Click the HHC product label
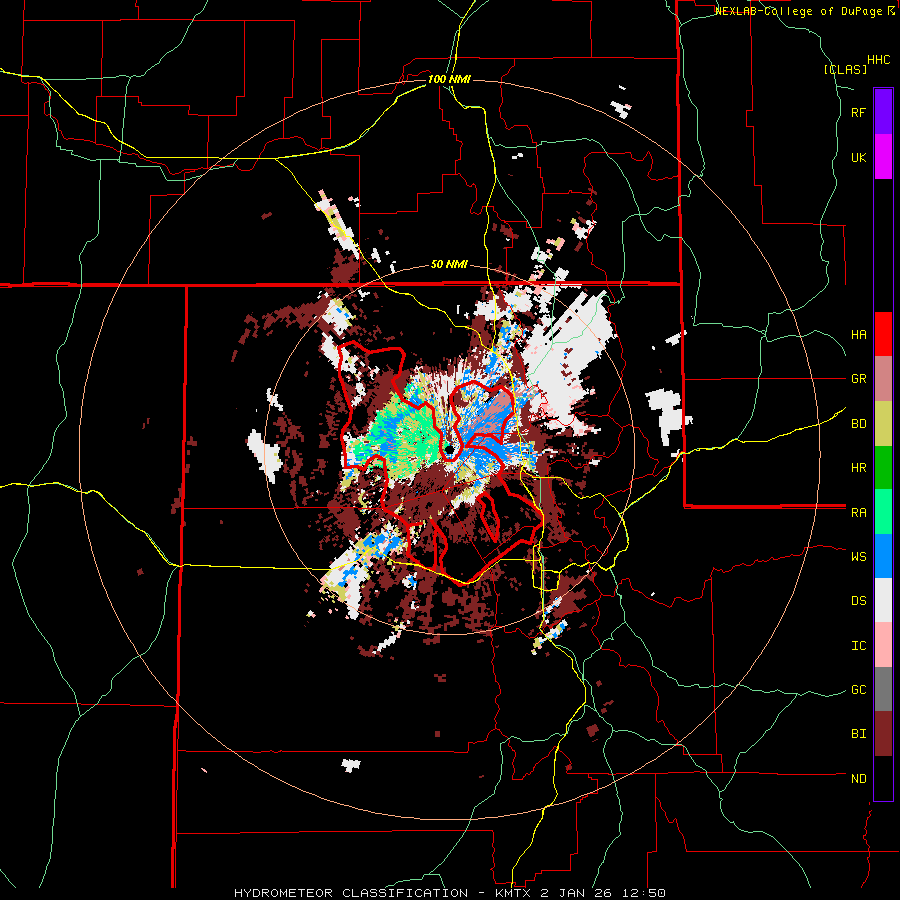Screen dimensions: 900x900 point(879,60)
